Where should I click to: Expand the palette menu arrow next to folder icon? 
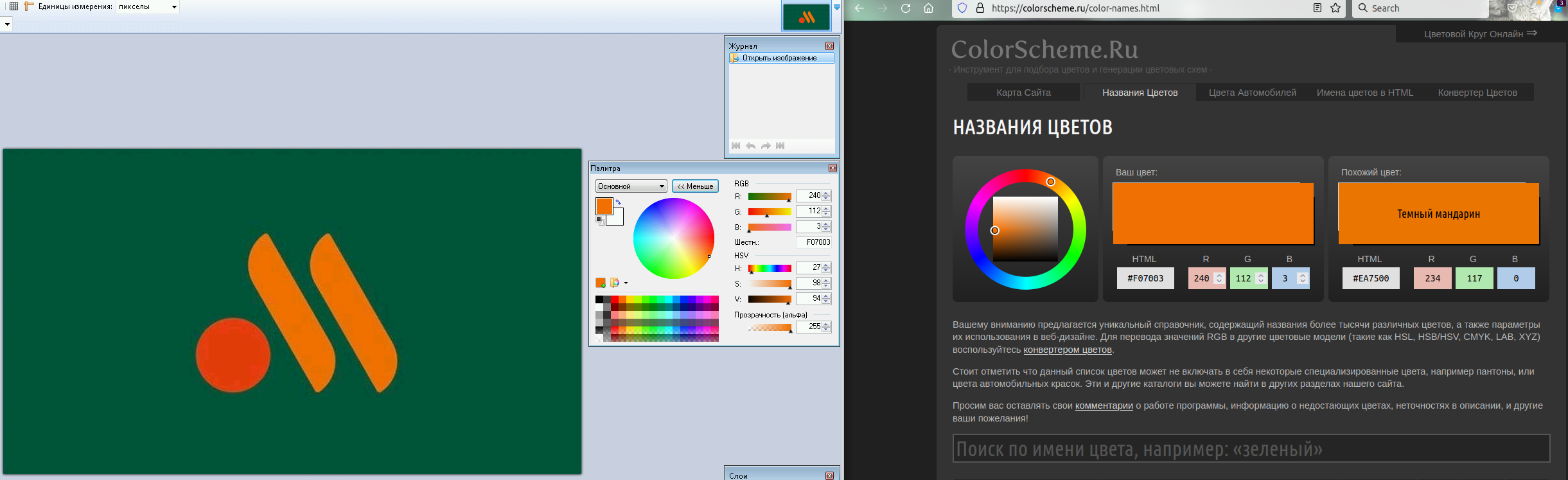tap(626, 283)
